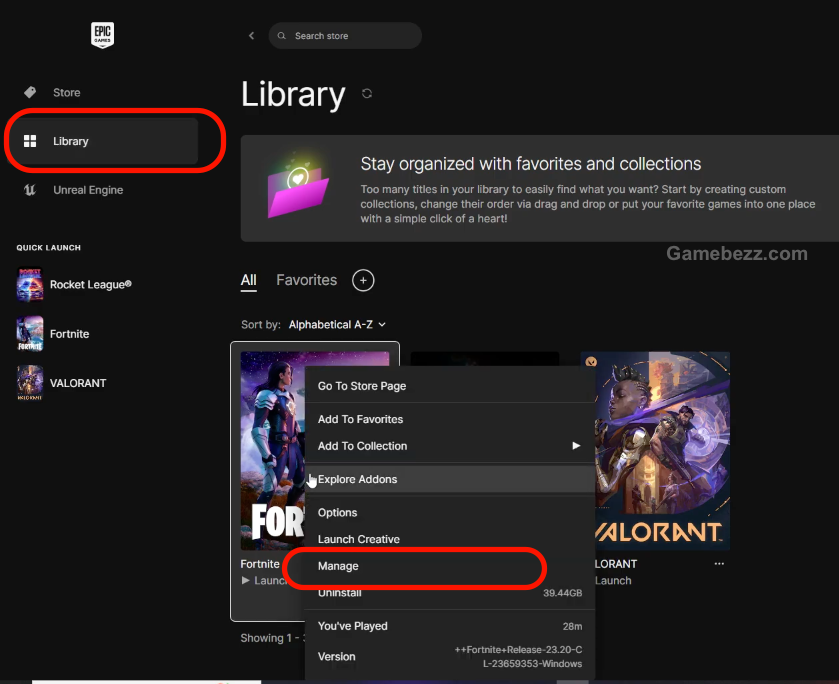
Task: Choose Add To Favorites in context menu
Action: coord(450,419)
